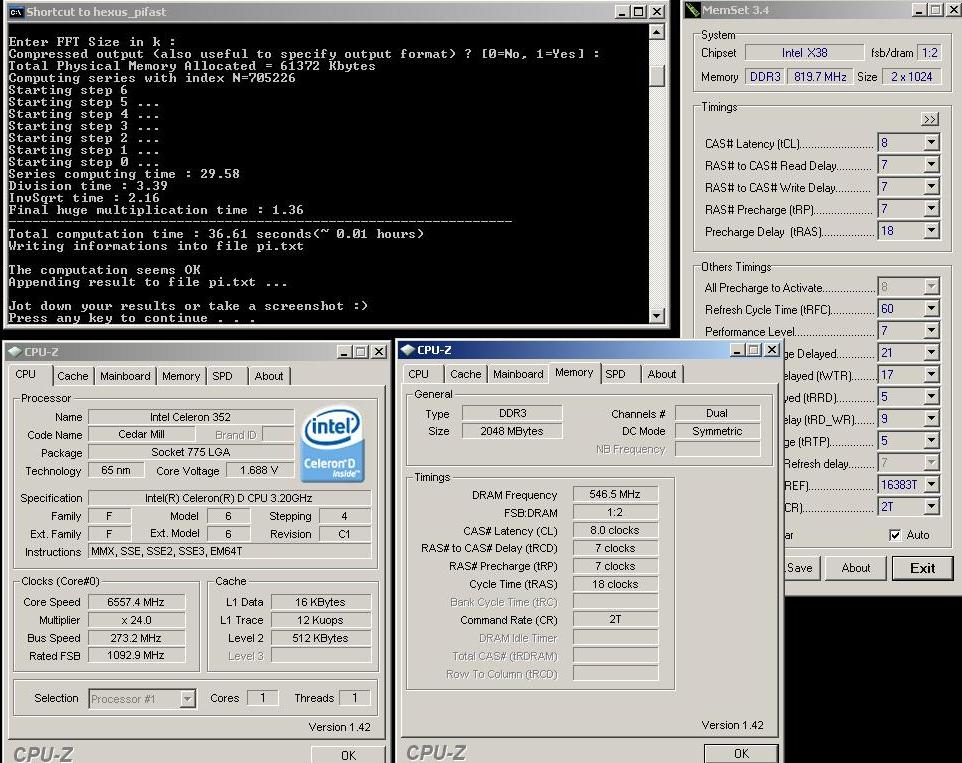
Task: Click the left CPU-Z window title icon
Action: tap(15, 351)
